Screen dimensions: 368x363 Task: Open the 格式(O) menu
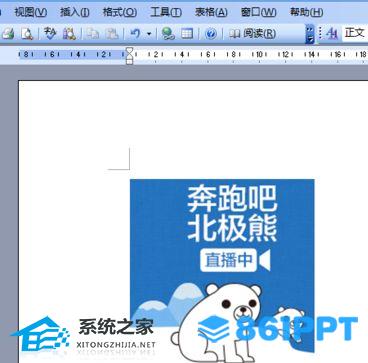click(119, 12)
